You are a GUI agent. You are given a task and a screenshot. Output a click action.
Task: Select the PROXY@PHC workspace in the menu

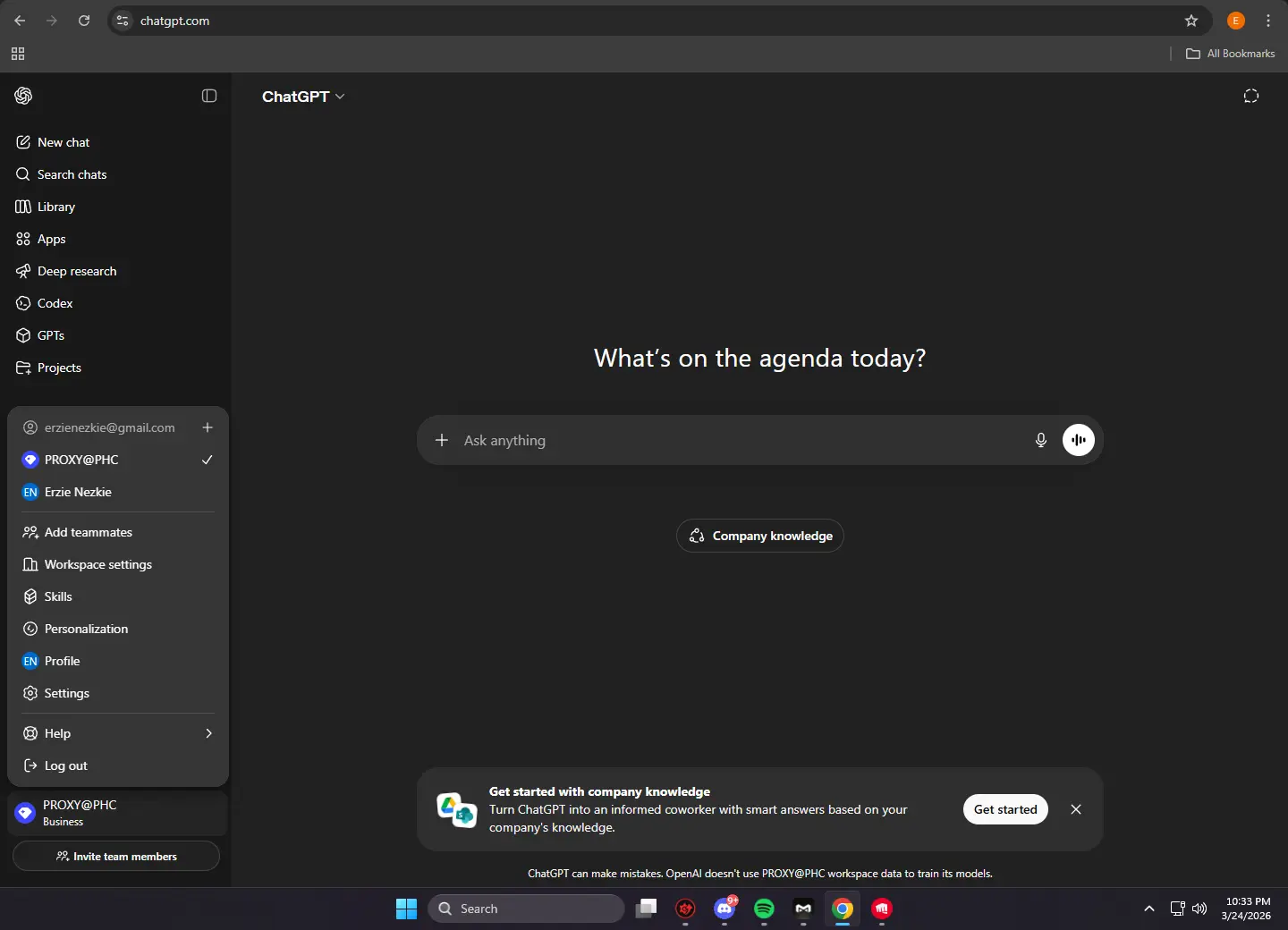pyautogui.click(x=118, y=460)
